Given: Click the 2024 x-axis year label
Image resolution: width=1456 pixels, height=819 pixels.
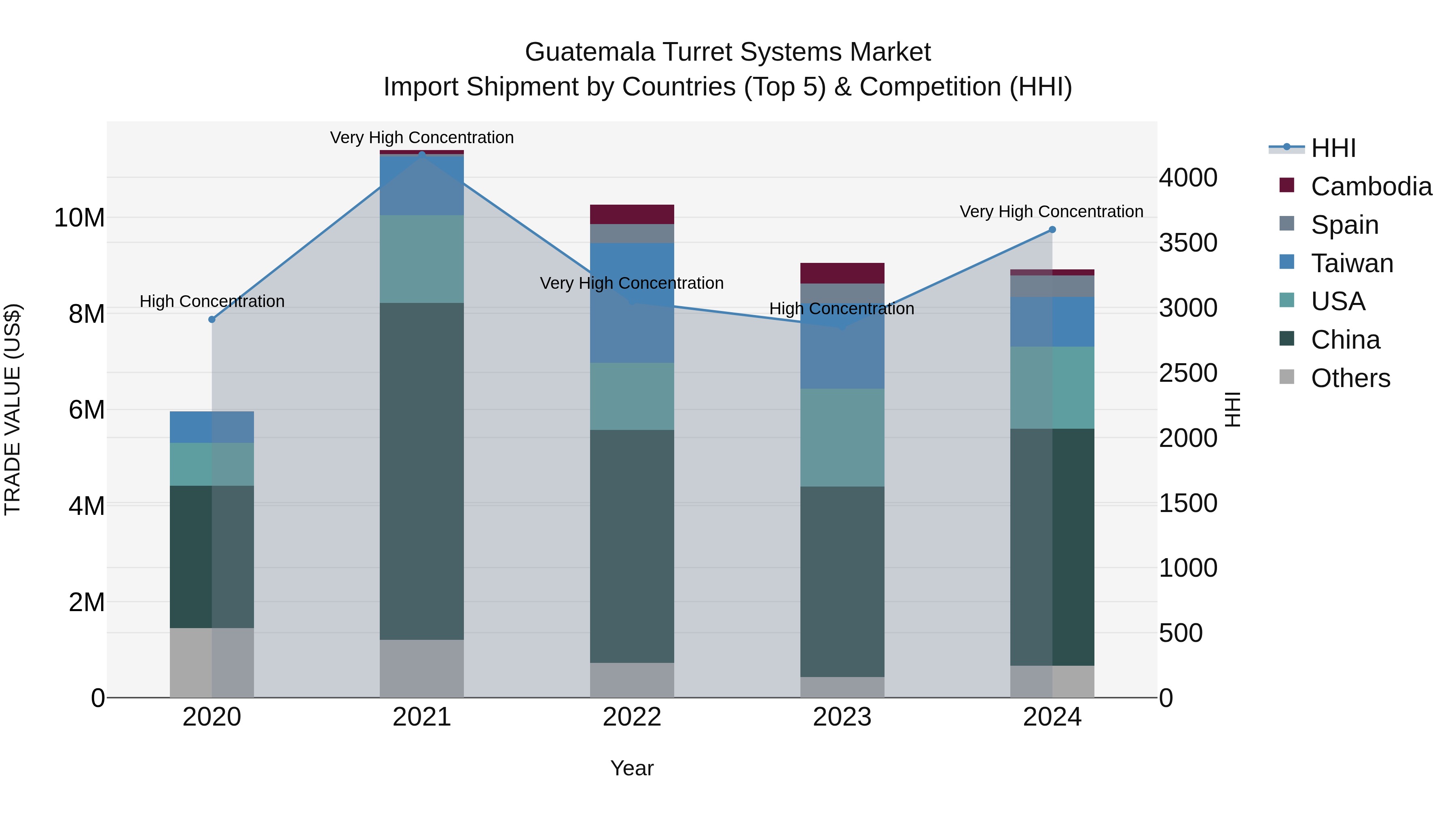Looking at the screenshot, I should point(1052,717).
